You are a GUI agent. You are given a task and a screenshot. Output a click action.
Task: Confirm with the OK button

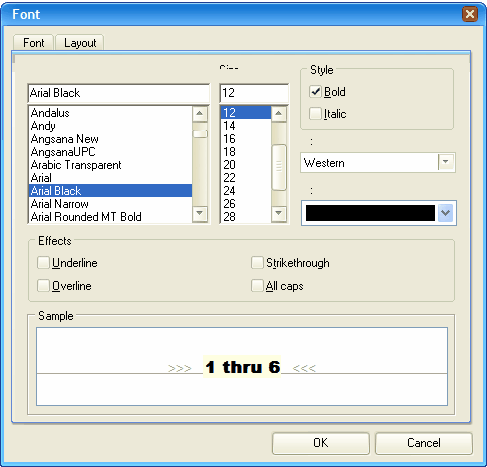(x=321, y=443)
